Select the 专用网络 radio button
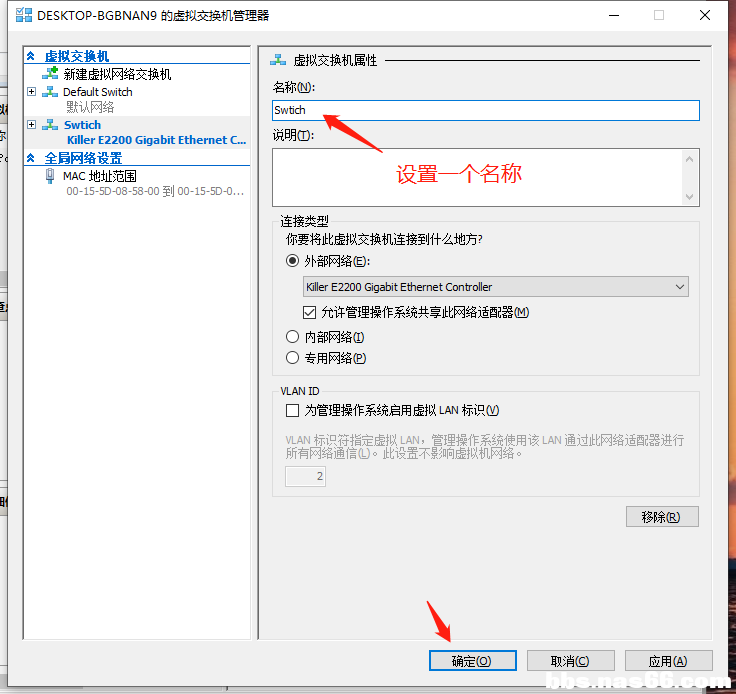Image resolution: width=736 pixels, height=694 pixels. 293,358
